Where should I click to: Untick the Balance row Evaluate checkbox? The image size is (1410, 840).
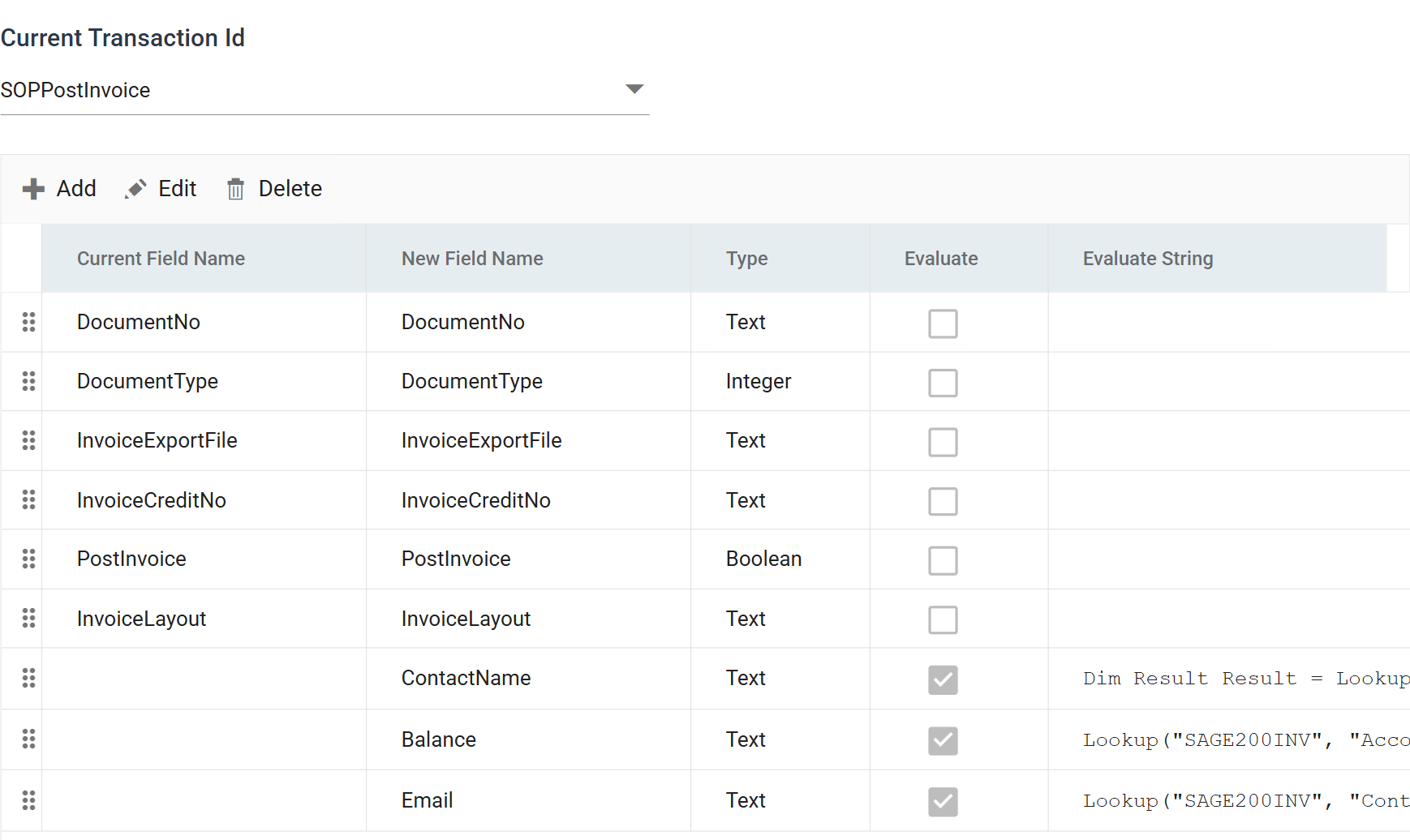943,740
